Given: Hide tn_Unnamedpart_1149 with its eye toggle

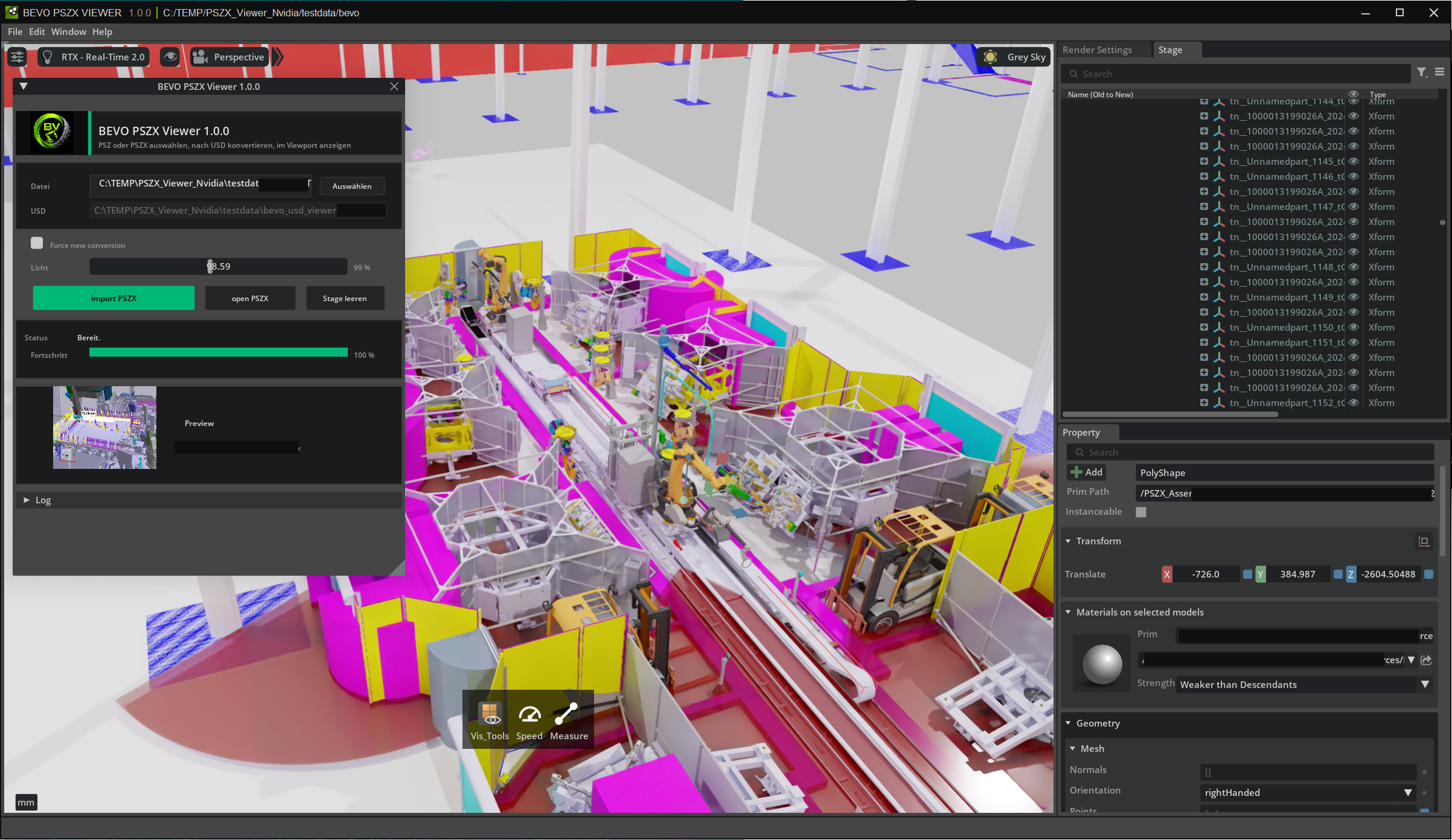Looking at the screenshot, I should tap(1354, 297).
